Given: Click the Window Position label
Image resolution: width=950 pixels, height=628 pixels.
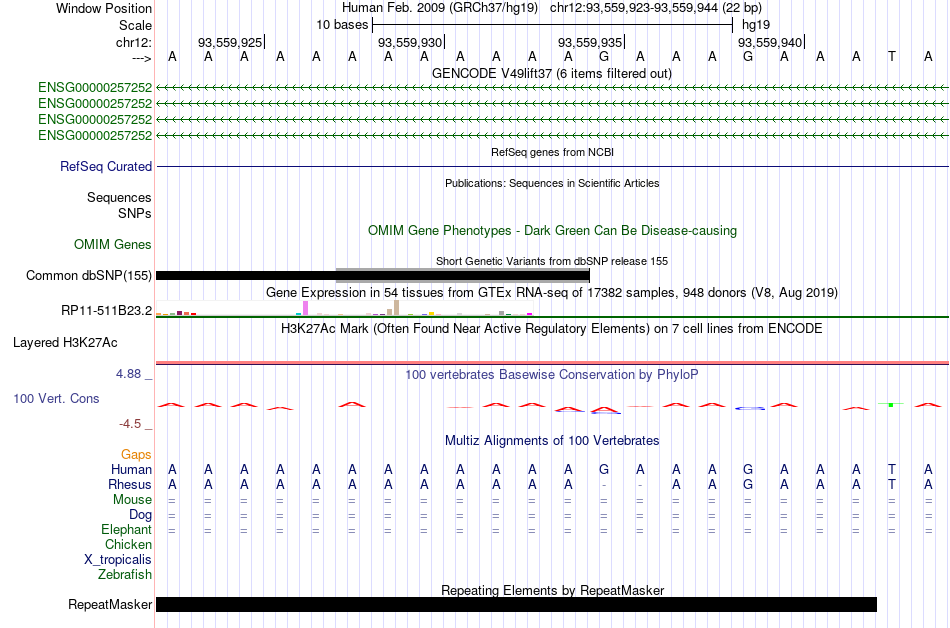Looking at the screenshot, I should [104, 8].
